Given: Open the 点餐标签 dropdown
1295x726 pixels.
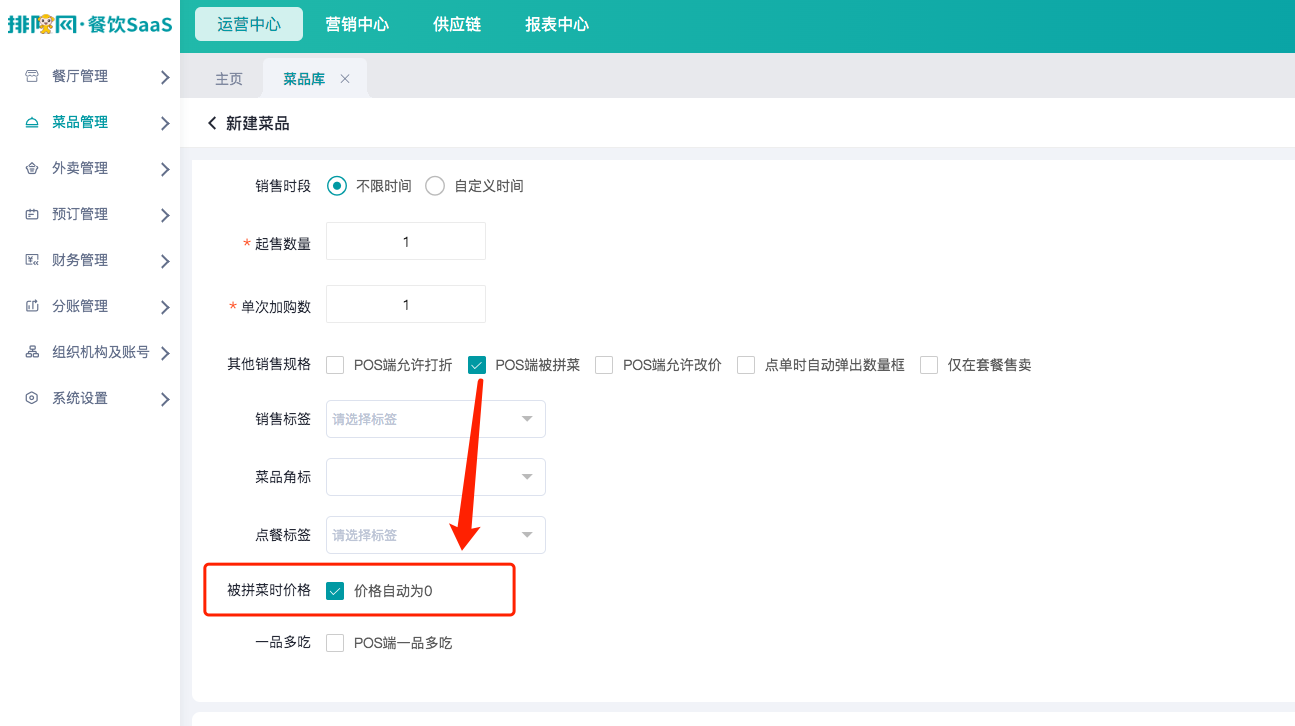Looking at the screenshot, I should click(x=436, y=535).
